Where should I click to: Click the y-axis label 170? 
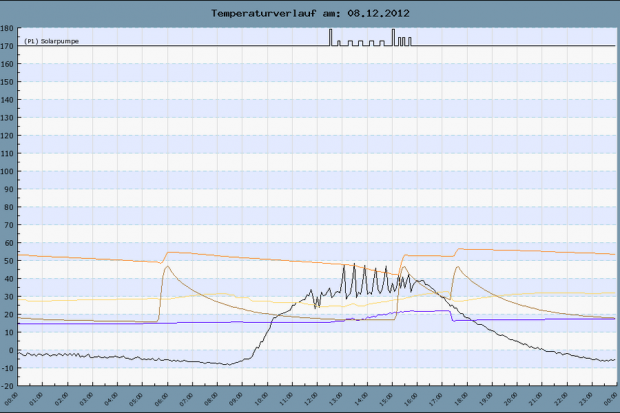click(x=7, y=46)
